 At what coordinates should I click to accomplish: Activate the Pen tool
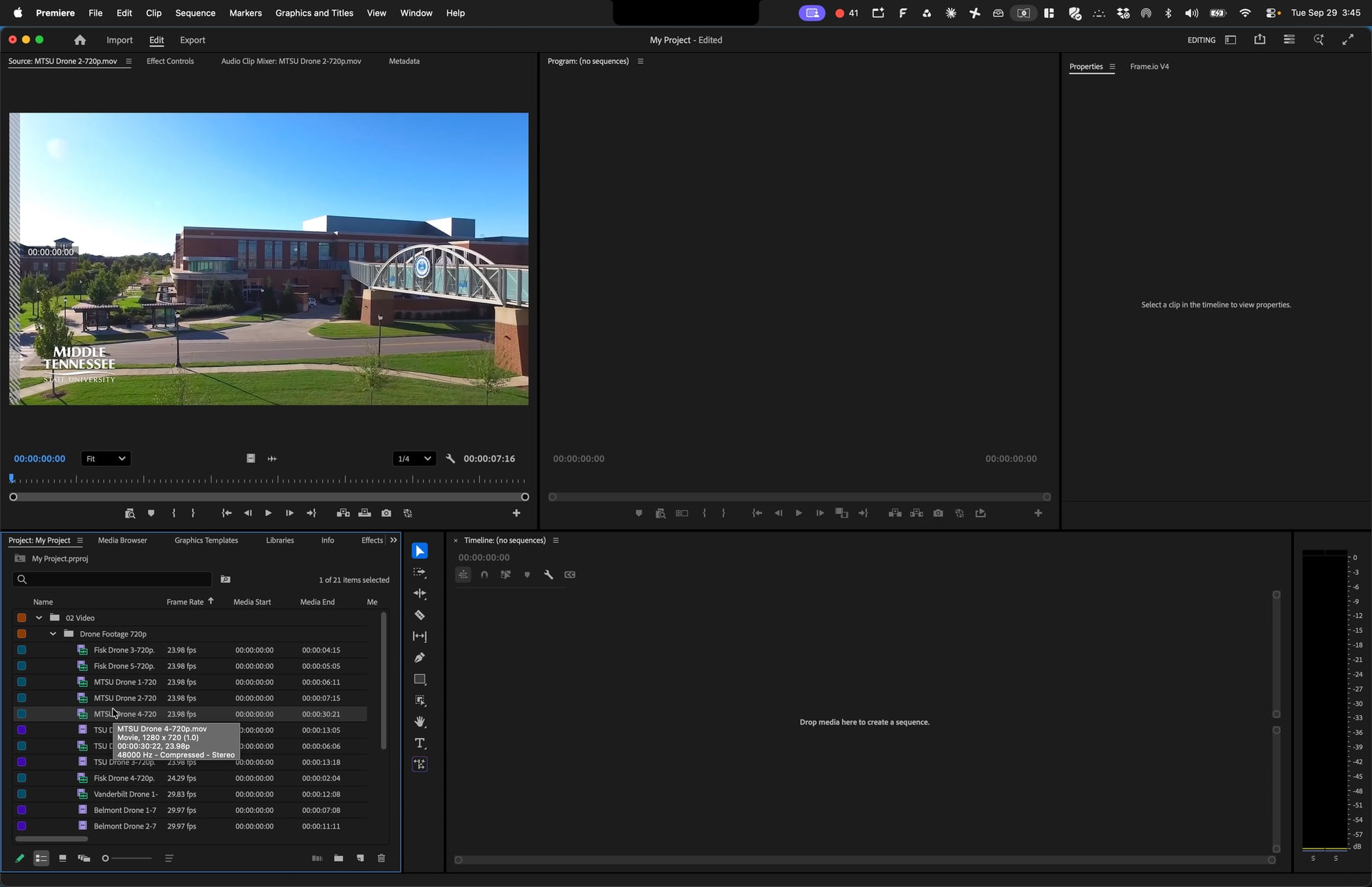tap(420, 658)
